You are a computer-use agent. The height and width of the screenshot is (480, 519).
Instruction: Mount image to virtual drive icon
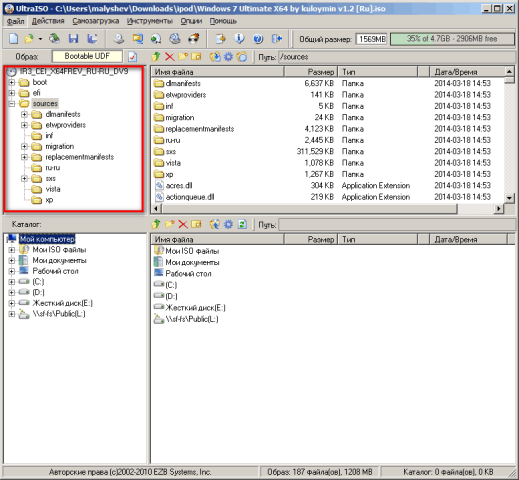pyautogui.click(x=175, y=39)
